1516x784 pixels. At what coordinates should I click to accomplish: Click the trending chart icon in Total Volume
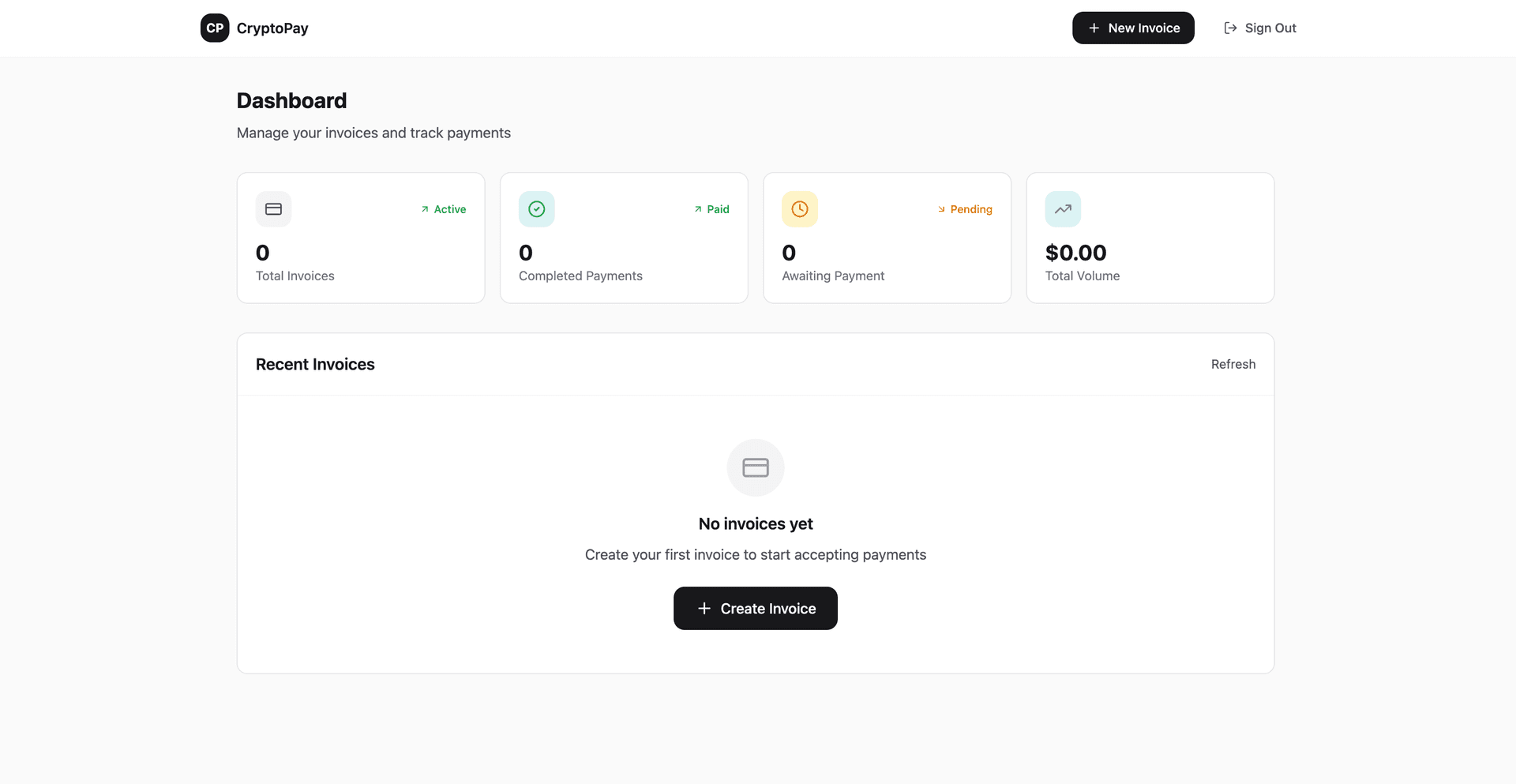[1063, 209]
